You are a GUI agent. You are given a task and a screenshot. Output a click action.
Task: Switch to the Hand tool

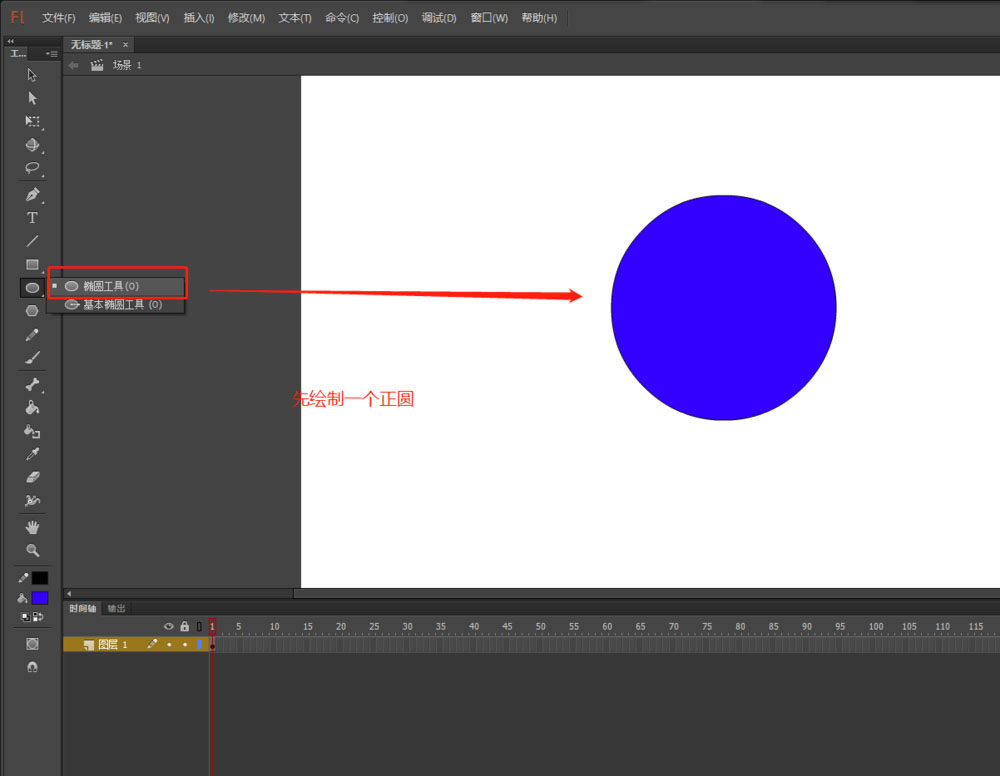point(32,527)
